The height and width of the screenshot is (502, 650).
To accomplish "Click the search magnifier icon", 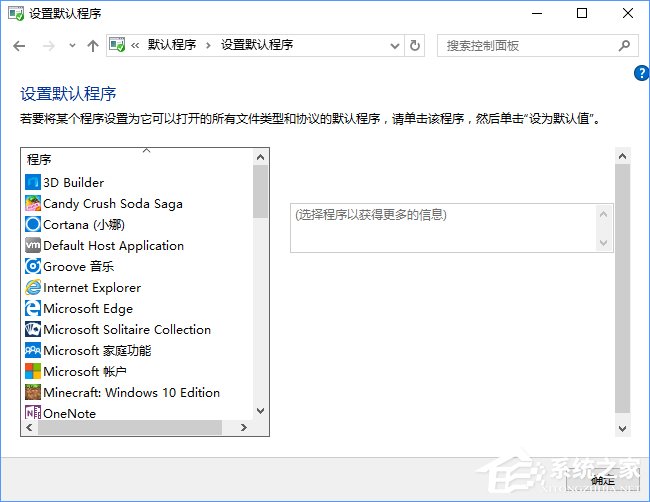I will pyautogui.click(x=624, y=46).
